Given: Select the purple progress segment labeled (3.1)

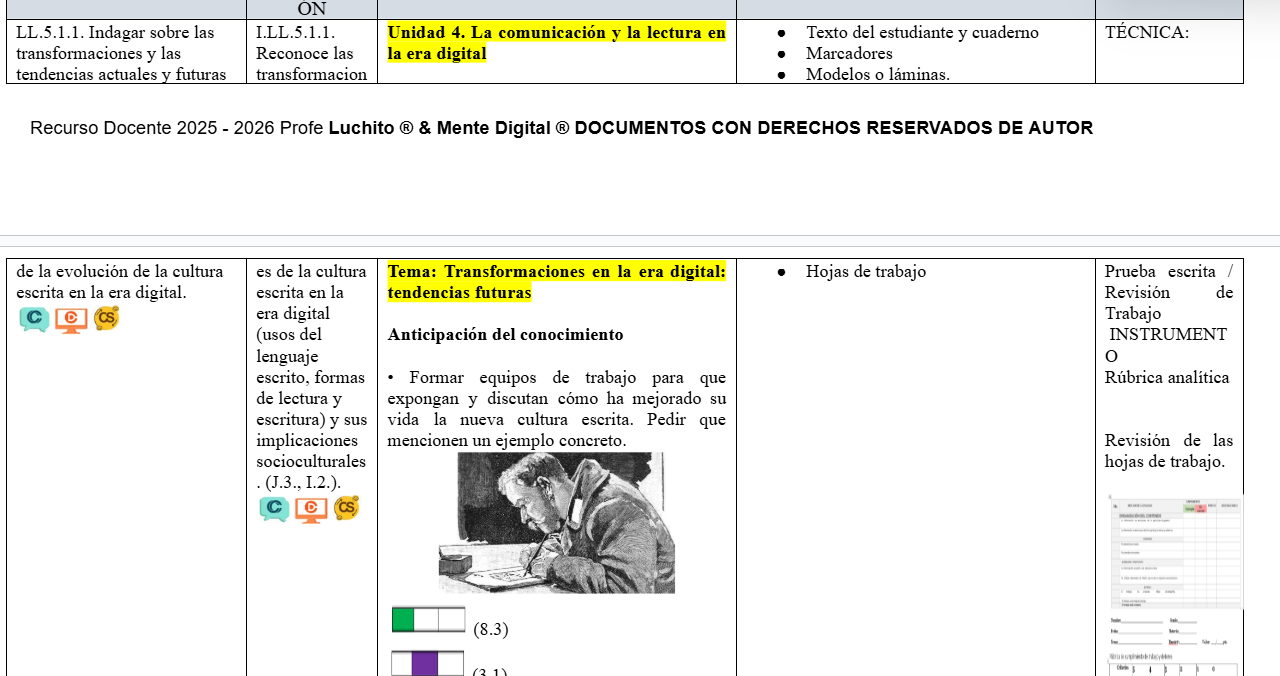Looking at the screenshot, I should 427,662.
